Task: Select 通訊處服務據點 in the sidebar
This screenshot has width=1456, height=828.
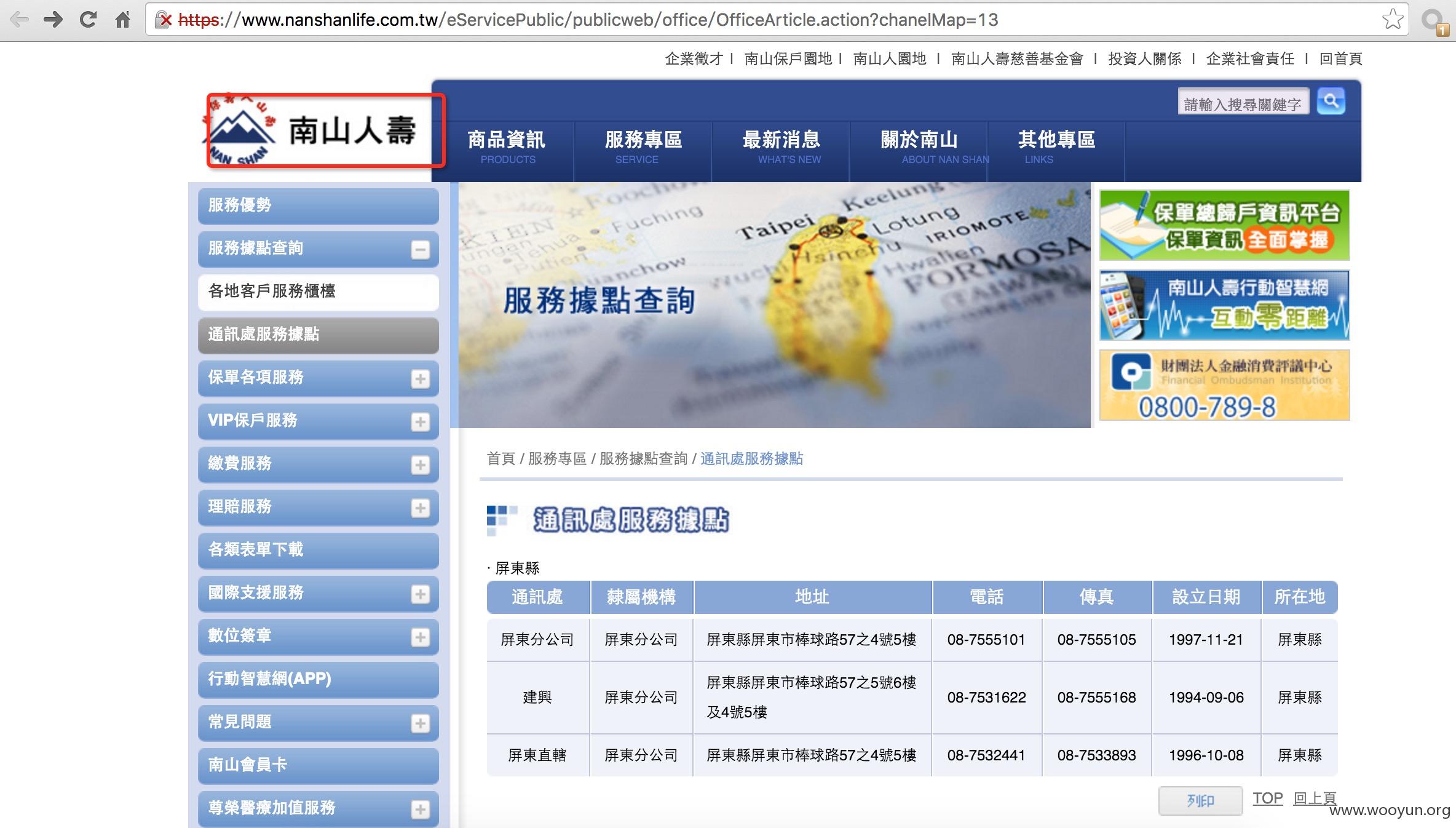Action: click(x=318, y=335)
